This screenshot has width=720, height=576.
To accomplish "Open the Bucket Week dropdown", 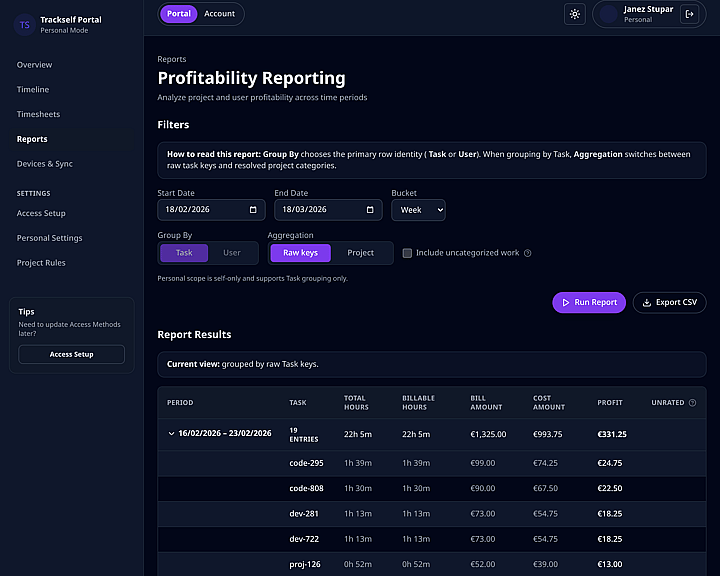I will click(x=418, y=210).
